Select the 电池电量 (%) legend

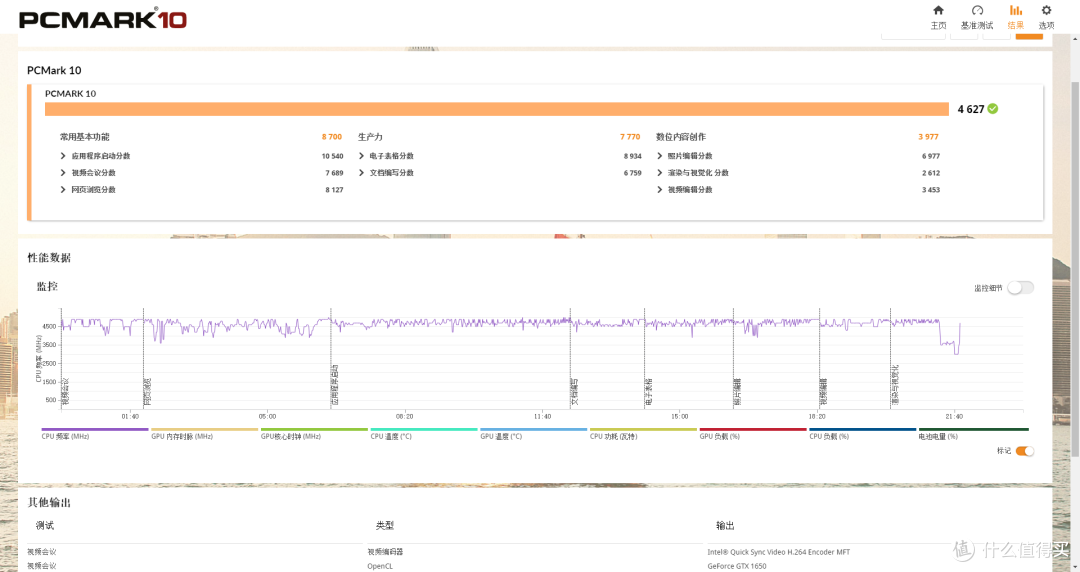point(973,434)
